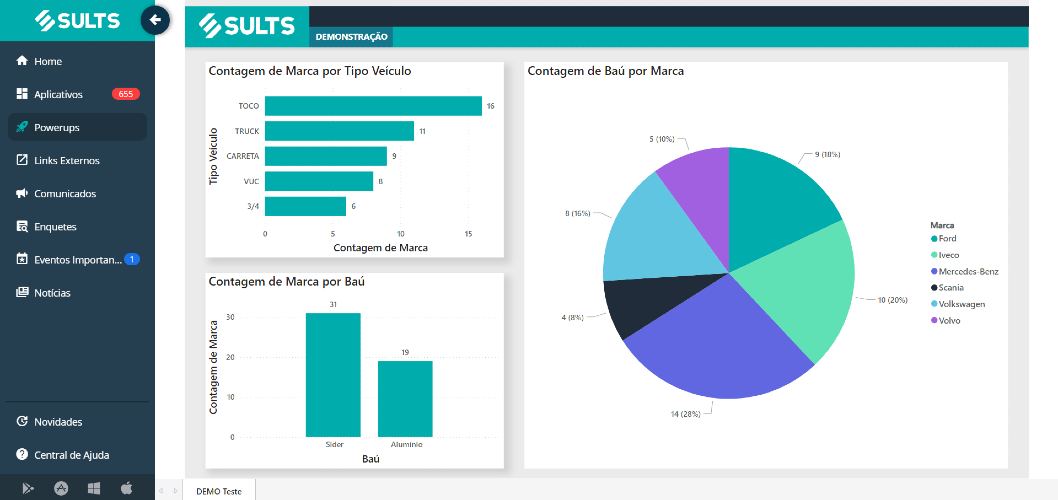Image resolution: width=1058 pixels, height=500 pixels.
Task: Click the Apple macOS icon
Action: click(126, 489)
